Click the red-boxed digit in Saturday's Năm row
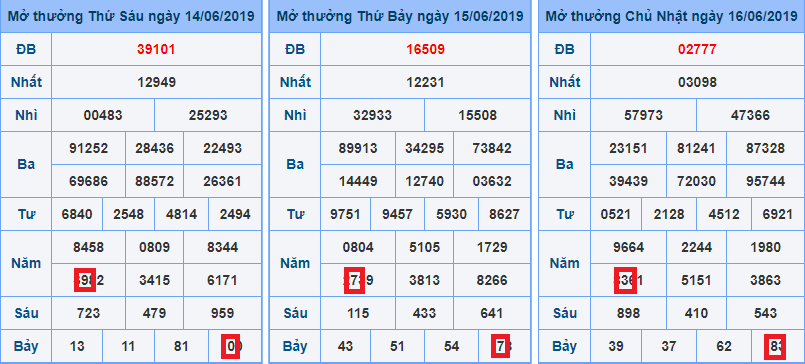This screenshot has width=805, height=364. (354, 280)
